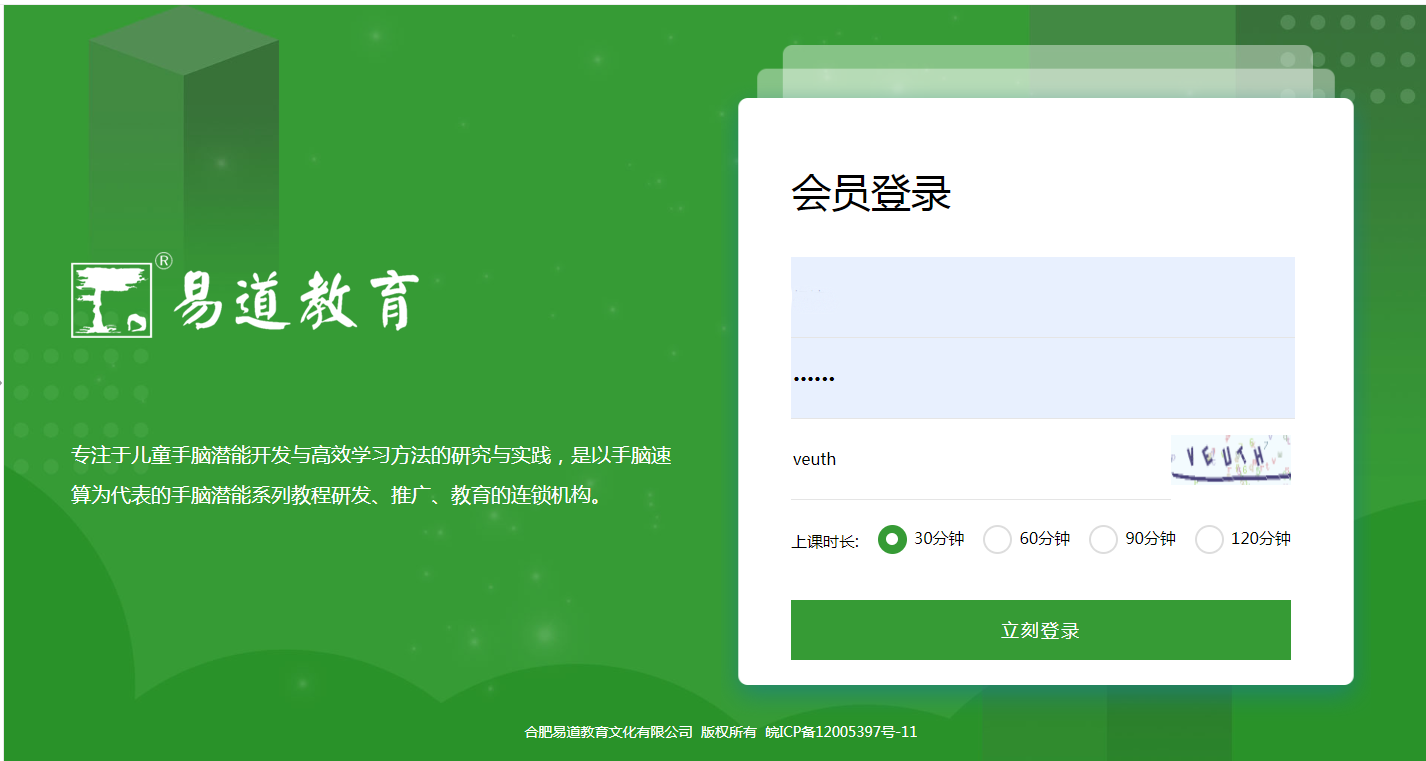Click the captcha text box containing veuth
The image size is (1426, 761).
tap(979, 459)
